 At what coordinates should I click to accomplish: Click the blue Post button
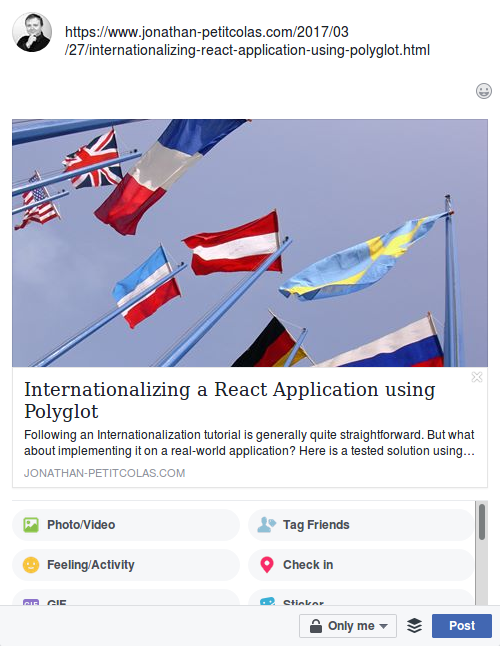pyautogui.click(x=462, y=626)
